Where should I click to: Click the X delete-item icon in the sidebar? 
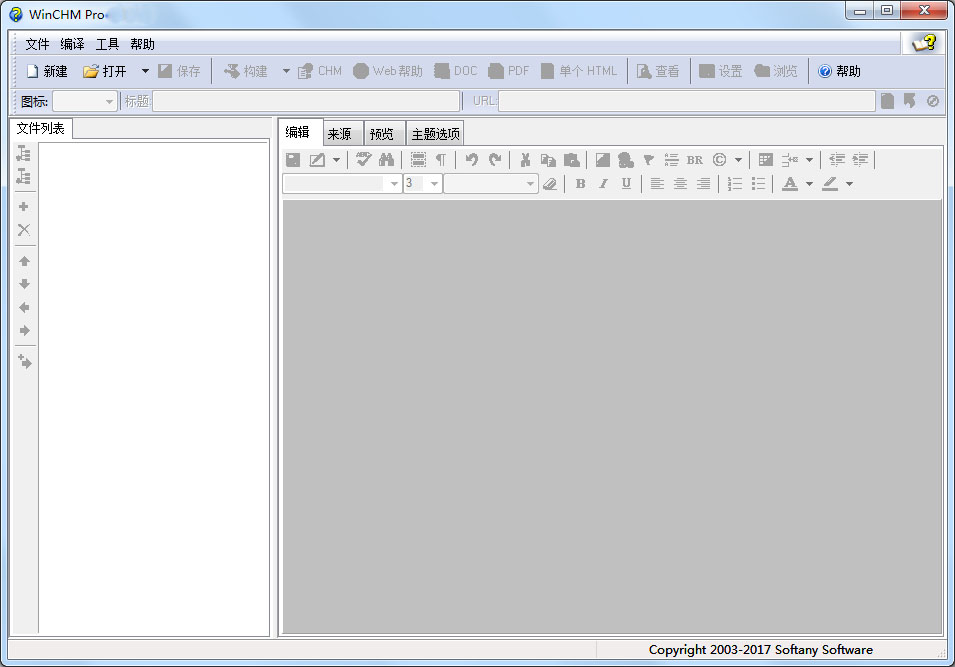click(24, 230)
